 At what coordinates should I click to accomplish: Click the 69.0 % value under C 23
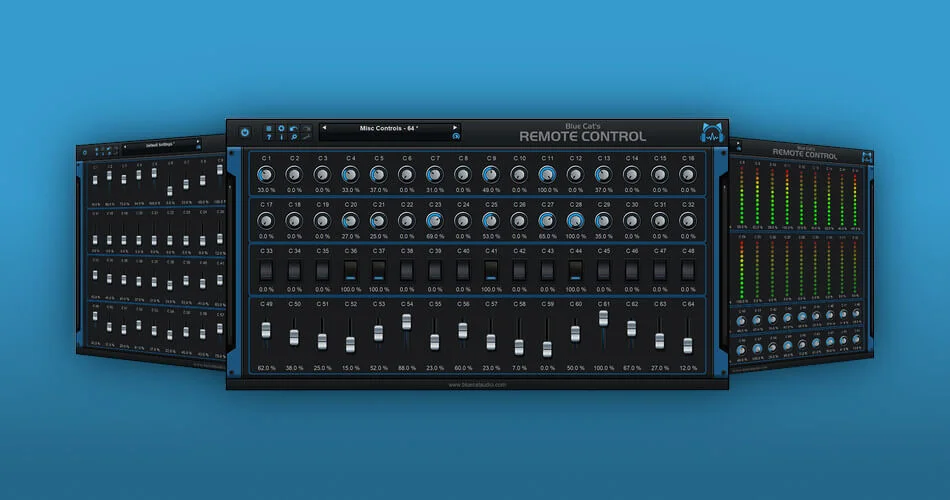pos(434,236)
